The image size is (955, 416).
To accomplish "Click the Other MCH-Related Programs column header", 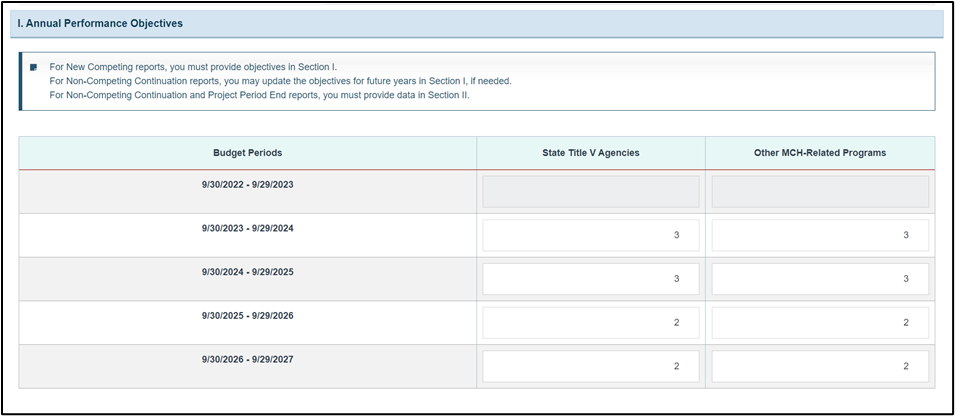I will pos(820,153).
